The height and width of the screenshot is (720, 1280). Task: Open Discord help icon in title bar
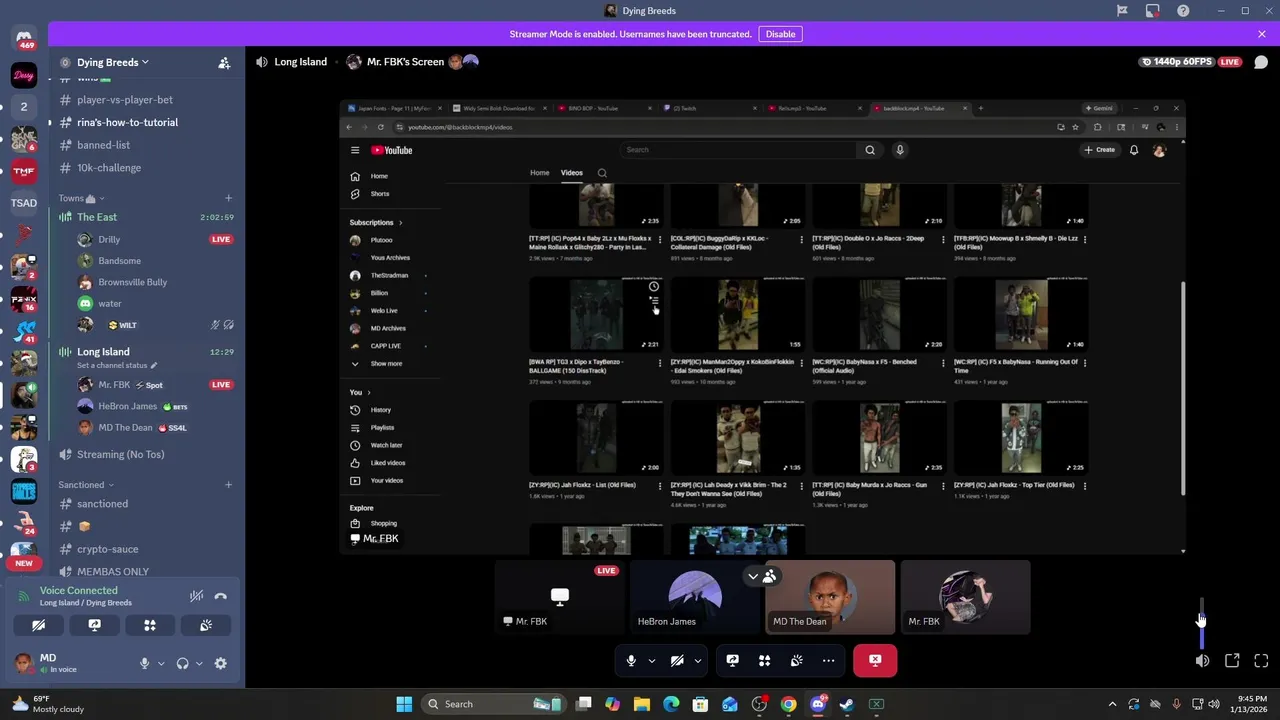click(1183, 11)
